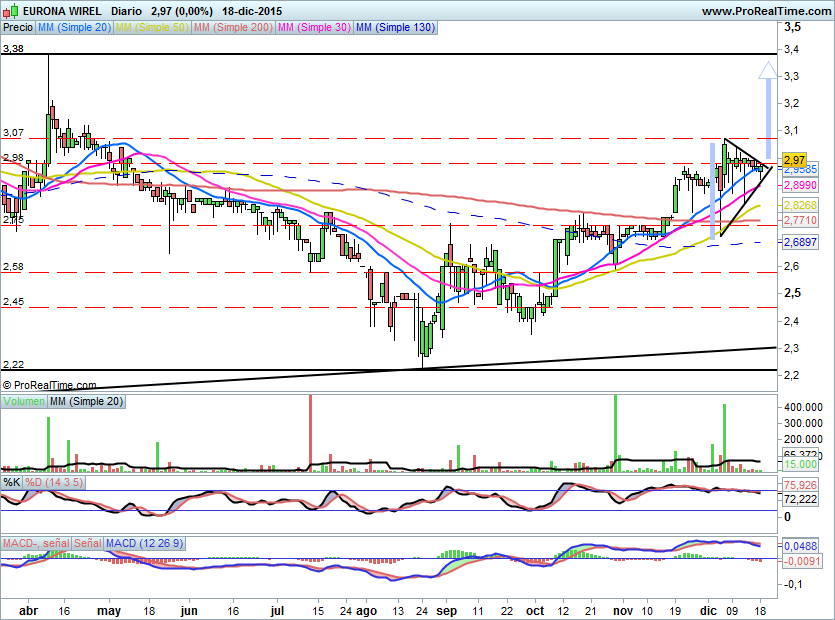Toggle the MM (Simple 50) indicator label

[153, 28]
